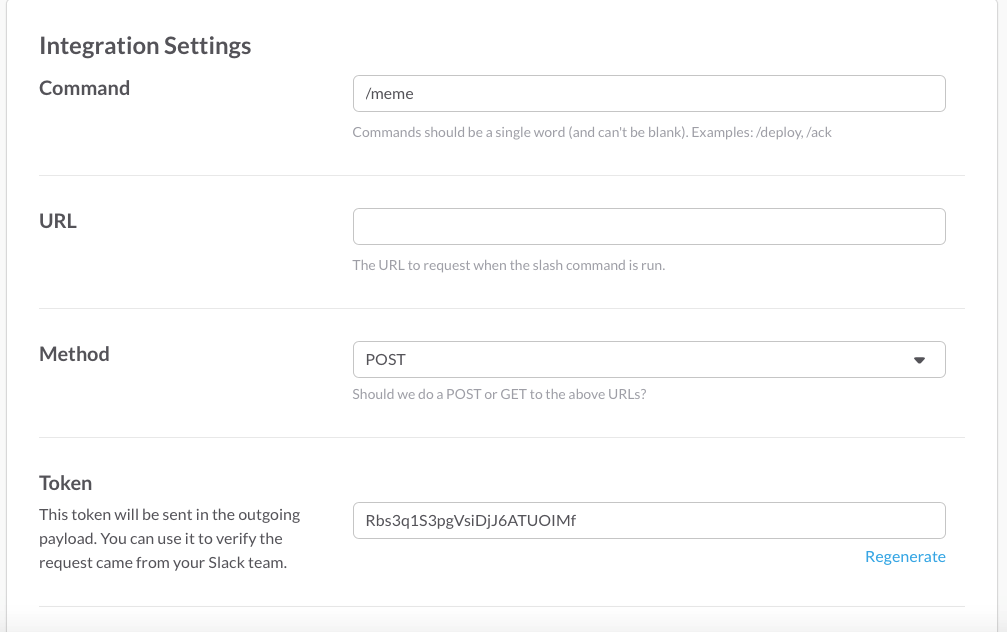Click the URL label
The width and height of the screenshot is (1007, 632).
coord(58,221)
